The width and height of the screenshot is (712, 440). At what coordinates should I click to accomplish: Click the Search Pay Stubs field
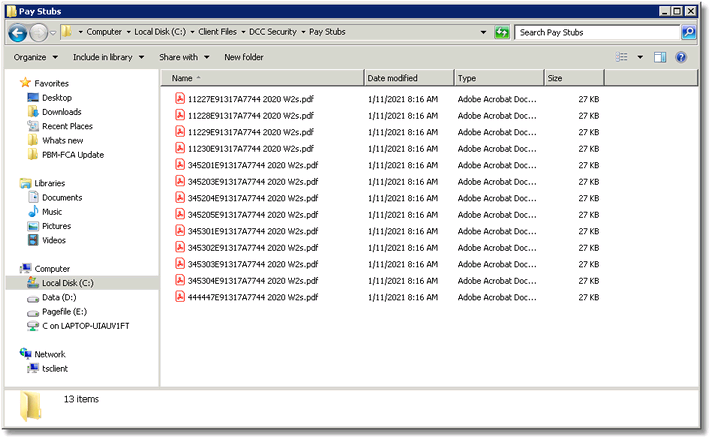[x=598, y=32]
